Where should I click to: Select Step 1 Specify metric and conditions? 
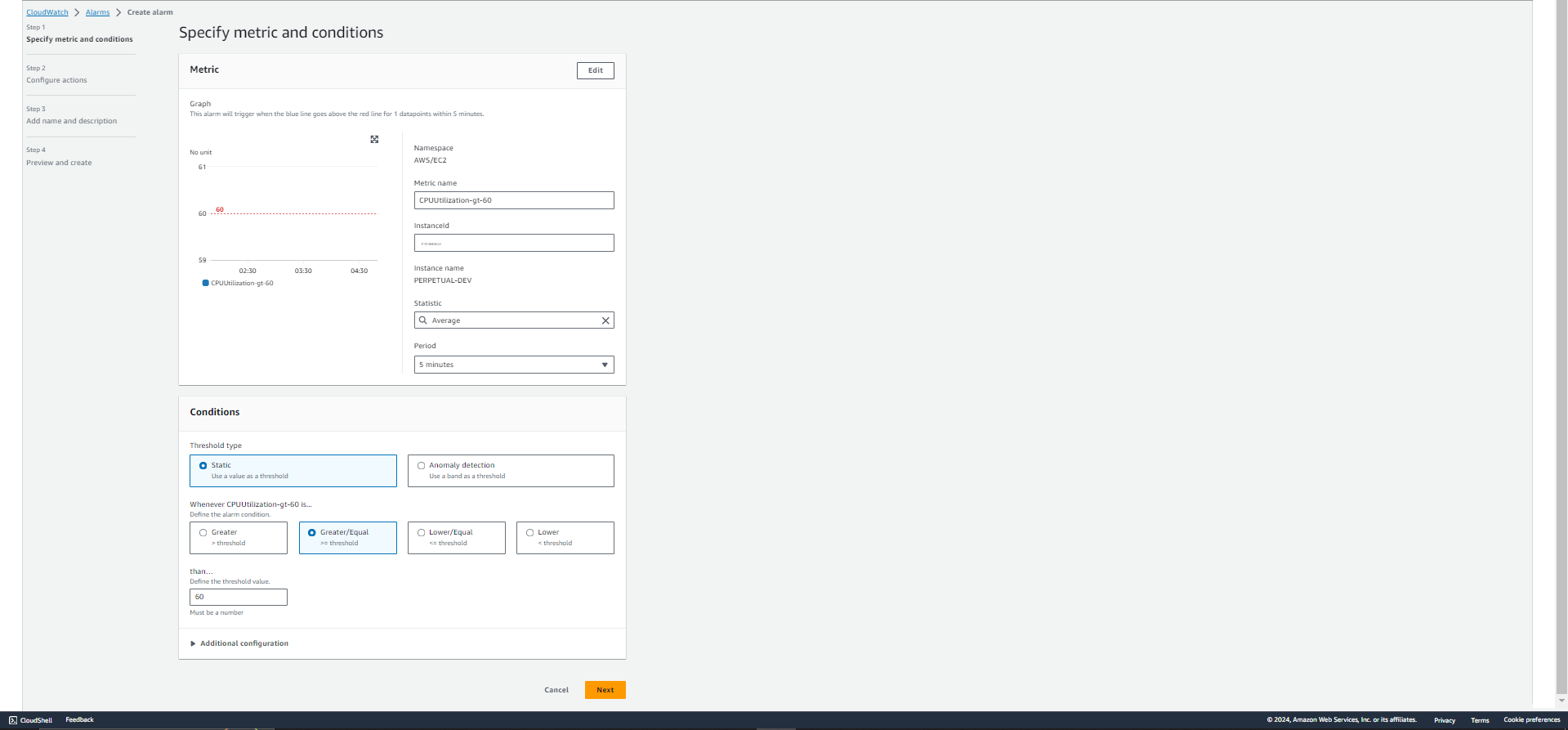coord(79,39)
